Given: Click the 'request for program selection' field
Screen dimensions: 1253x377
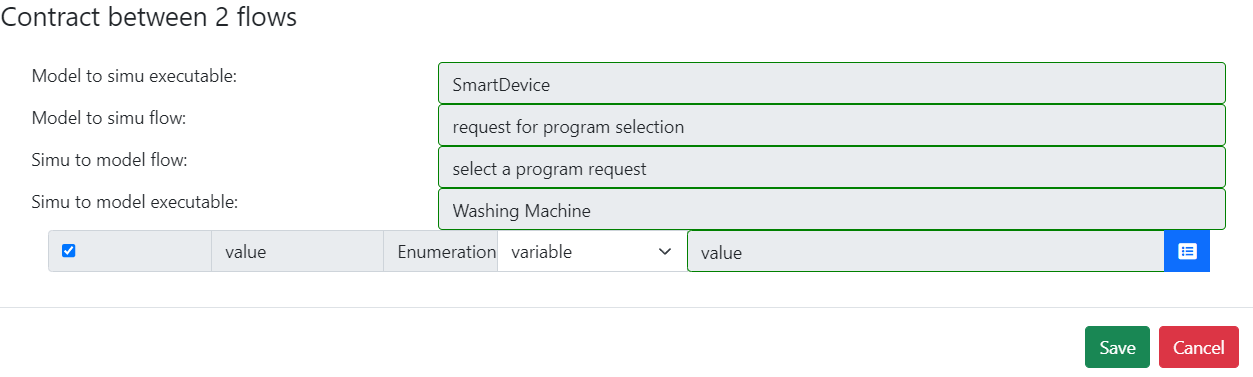Looking at the screenshot, I should pos(832,126).
